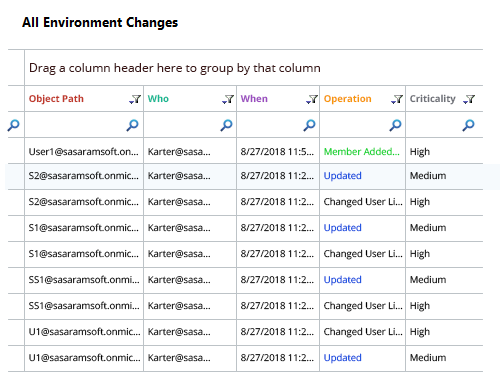Click leftmost magnifier icon in filter row
This screenshot has height=390, width=500.
coord(14,125)
